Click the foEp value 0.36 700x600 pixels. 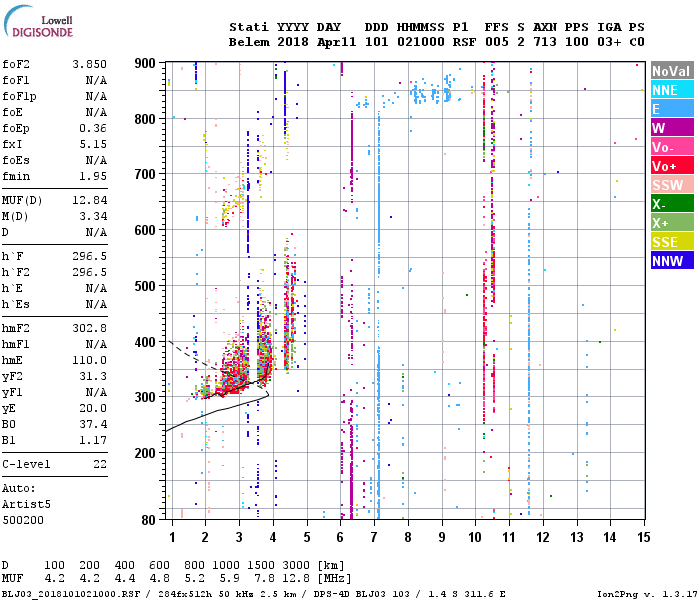(x=93, y=129)
